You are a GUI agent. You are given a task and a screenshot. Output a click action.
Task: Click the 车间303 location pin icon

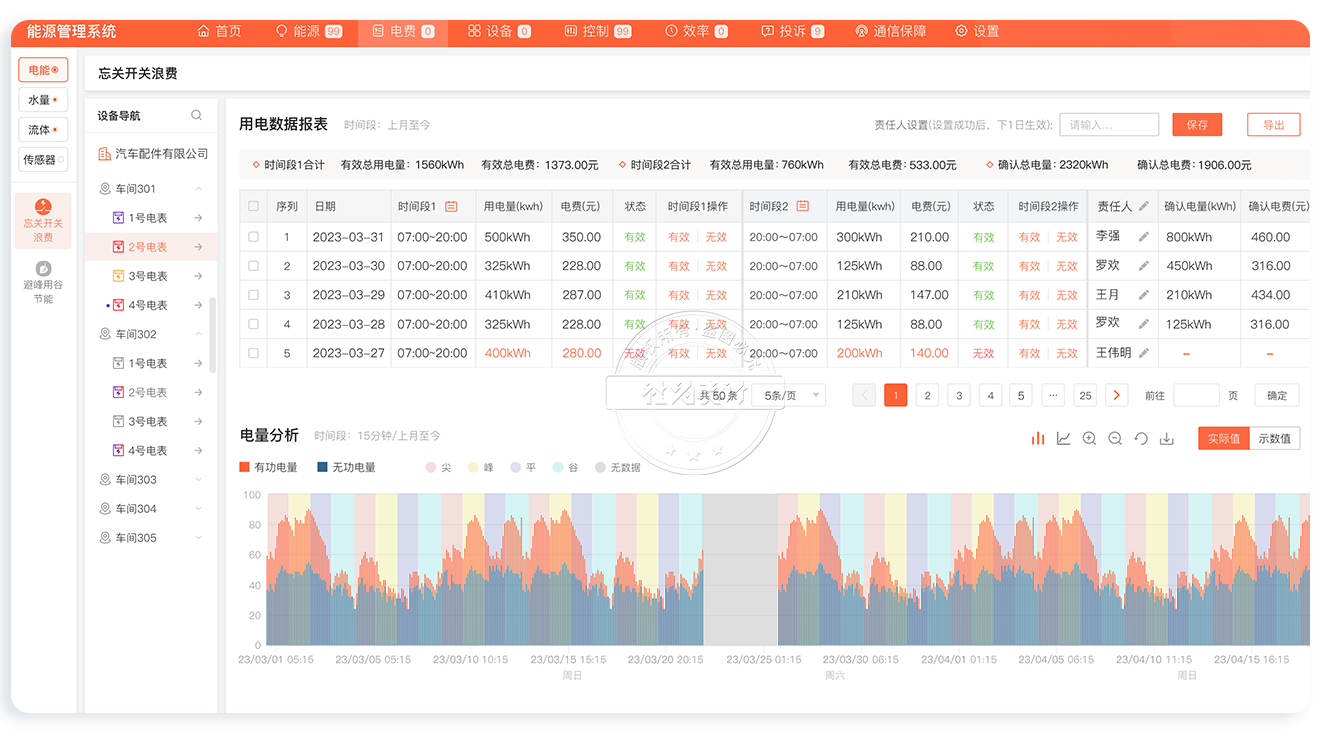coord(105,480)
